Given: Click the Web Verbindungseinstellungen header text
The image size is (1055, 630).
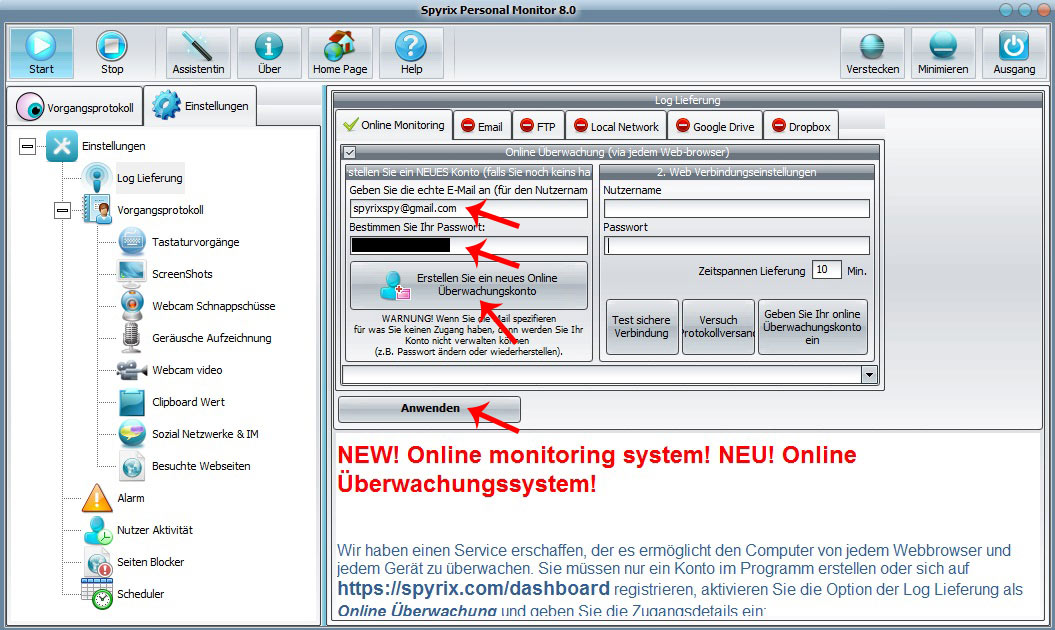Looking at the screenshot, I should [737, 172].
